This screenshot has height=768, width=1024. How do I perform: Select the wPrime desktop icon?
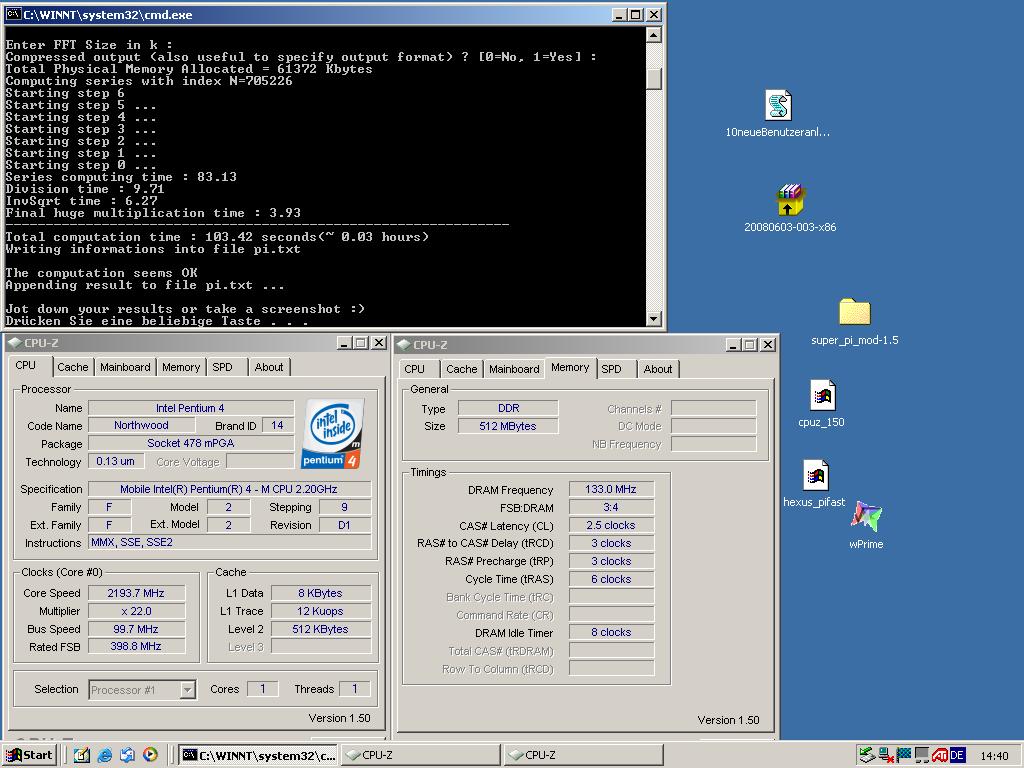tap(867, 517)
